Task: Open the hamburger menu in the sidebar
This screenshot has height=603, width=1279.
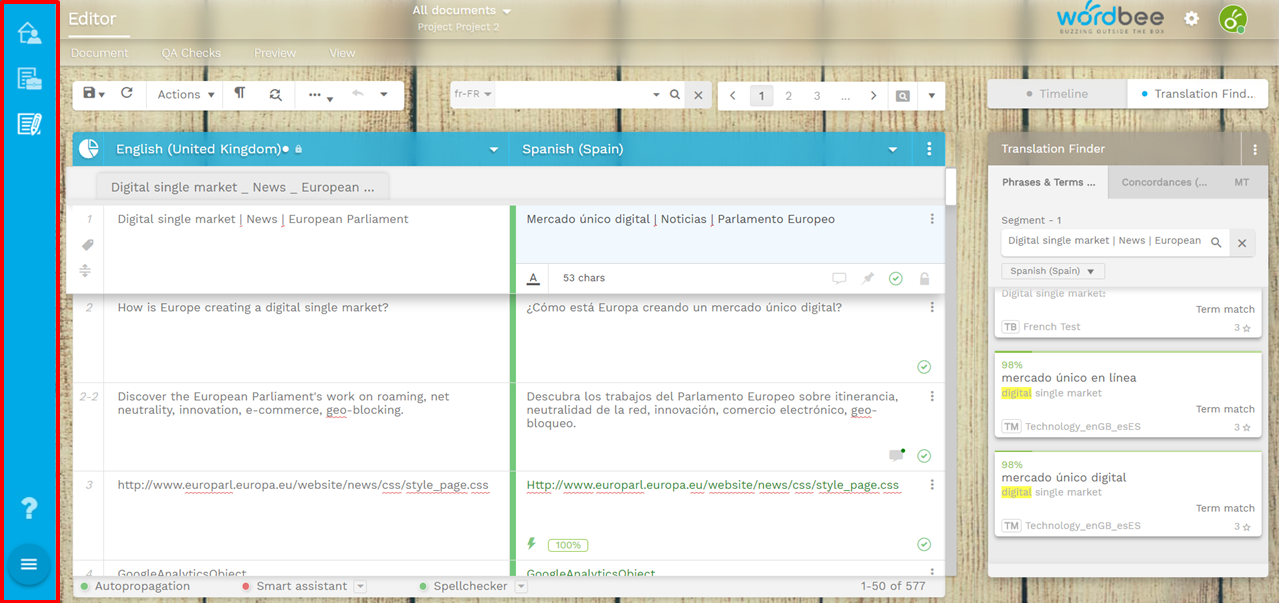Action: click(x=29, y=564)
